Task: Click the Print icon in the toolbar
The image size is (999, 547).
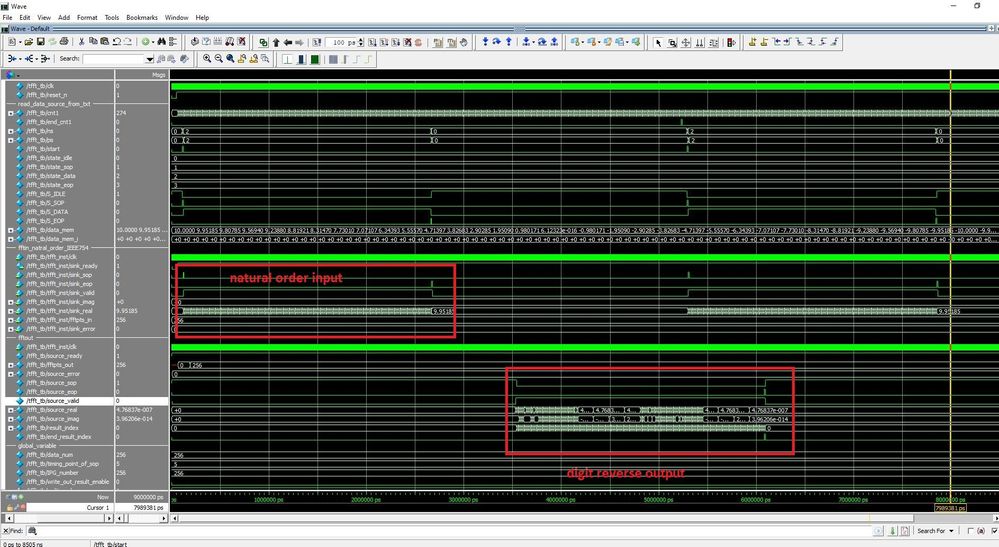Action: point(64,42)
